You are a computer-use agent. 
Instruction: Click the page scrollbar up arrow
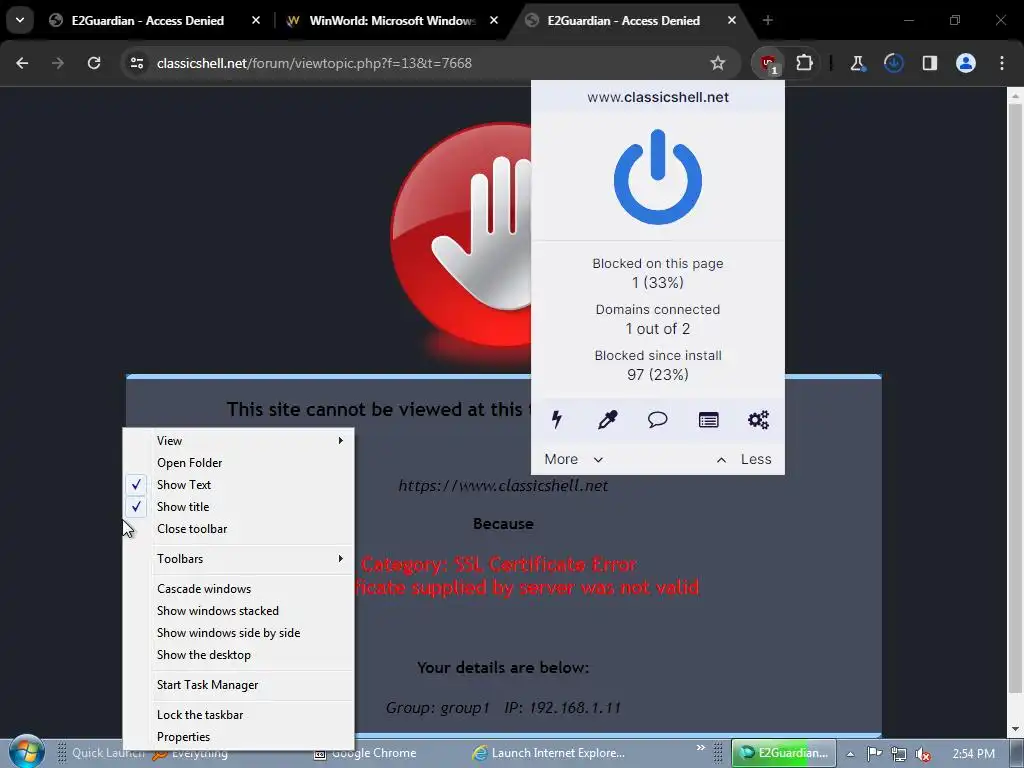pyautogui.click(x=1015, y=96)
